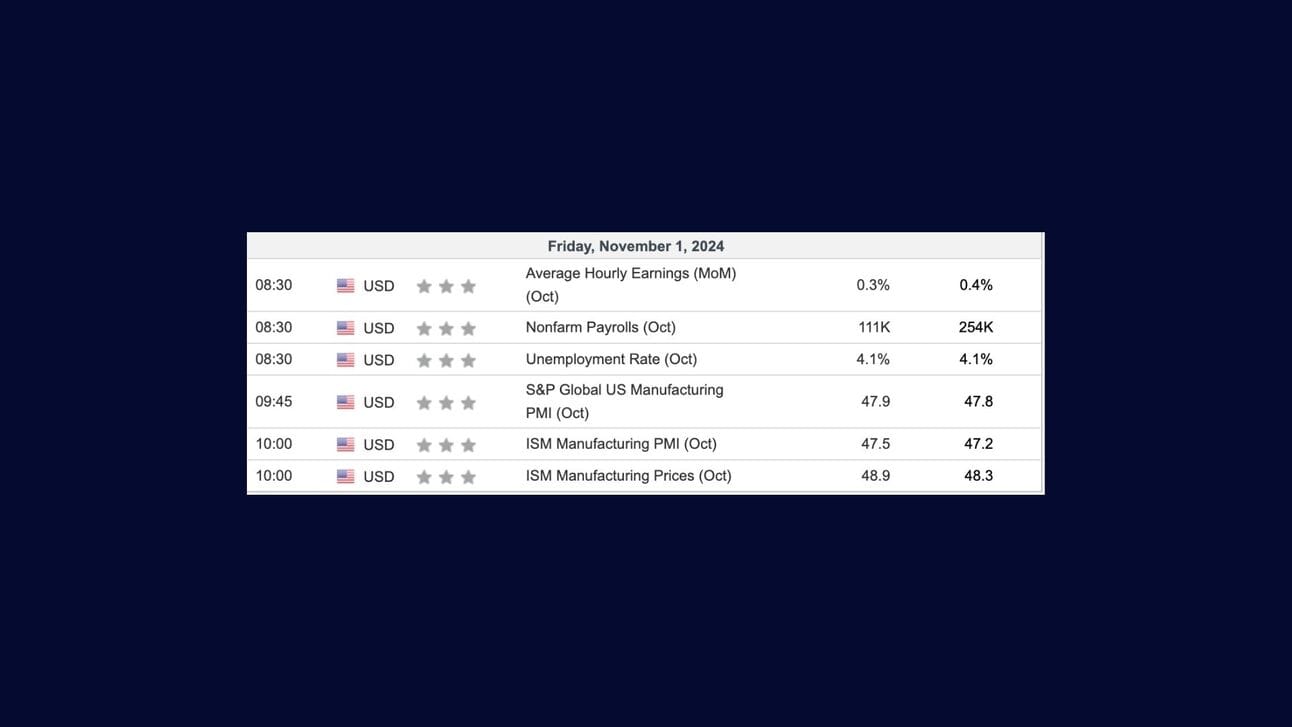Screen dimensions: 1292x727
Task: Click the Friday, November 1, 2024 header
Action: pos(636,246)
